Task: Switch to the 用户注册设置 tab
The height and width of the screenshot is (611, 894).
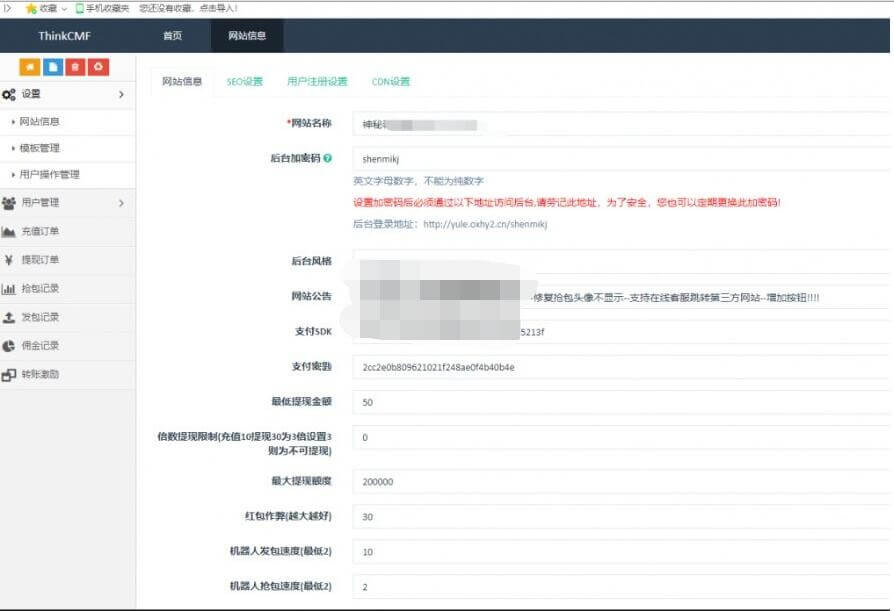Action: coord(317,82)
